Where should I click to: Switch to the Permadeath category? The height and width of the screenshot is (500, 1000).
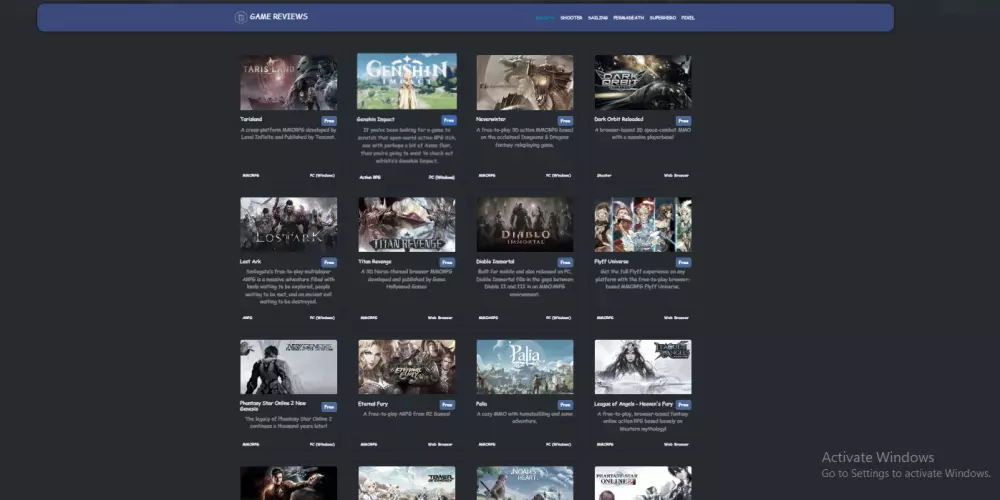click(x=629, y=18)
